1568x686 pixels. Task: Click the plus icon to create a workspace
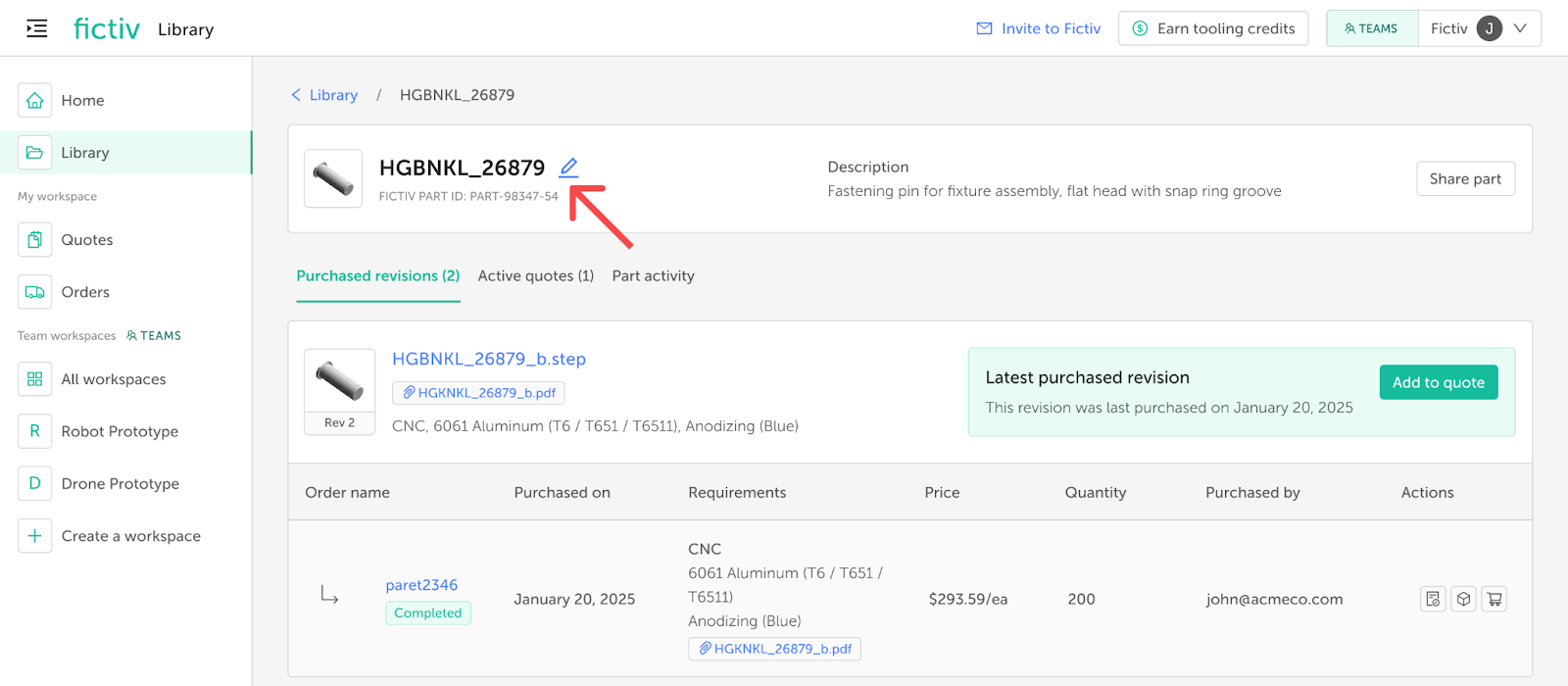[35, 536]
